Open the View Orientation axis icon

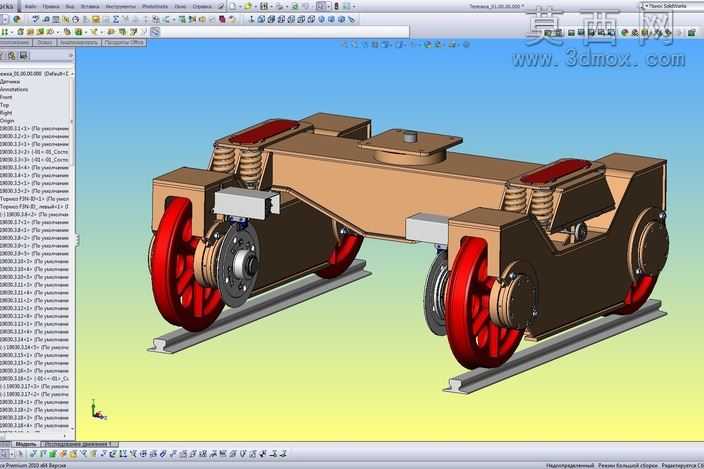click(x=251, y=19)
